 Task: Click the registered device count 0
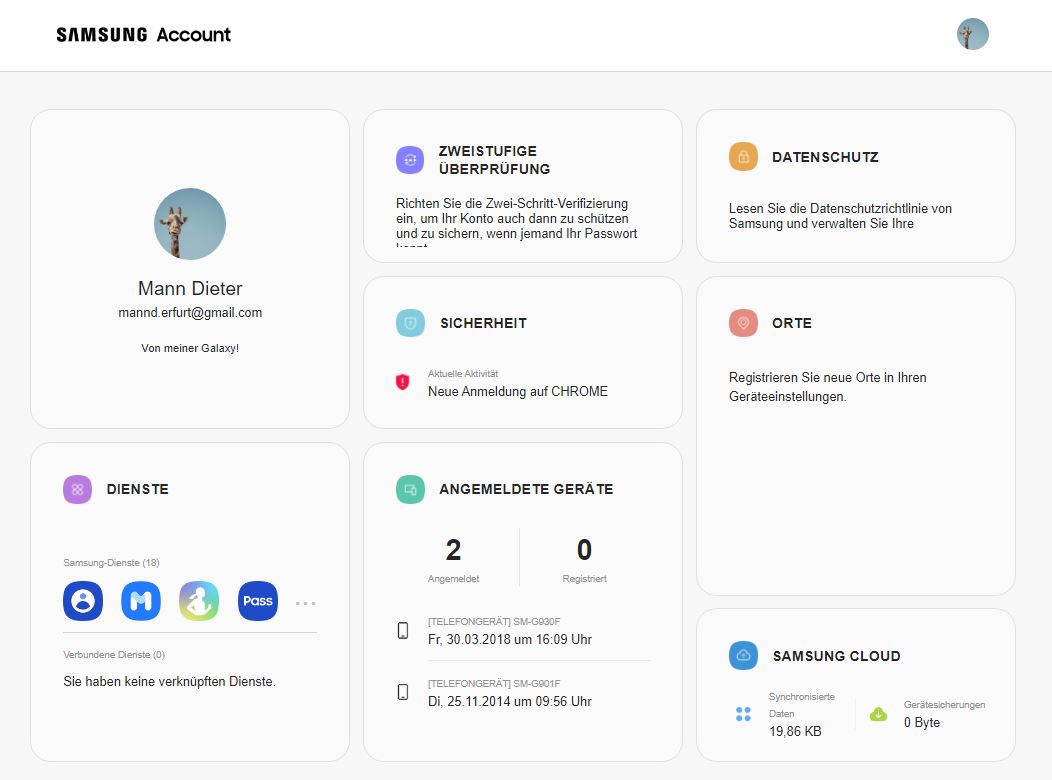click(x=584, y=550)
